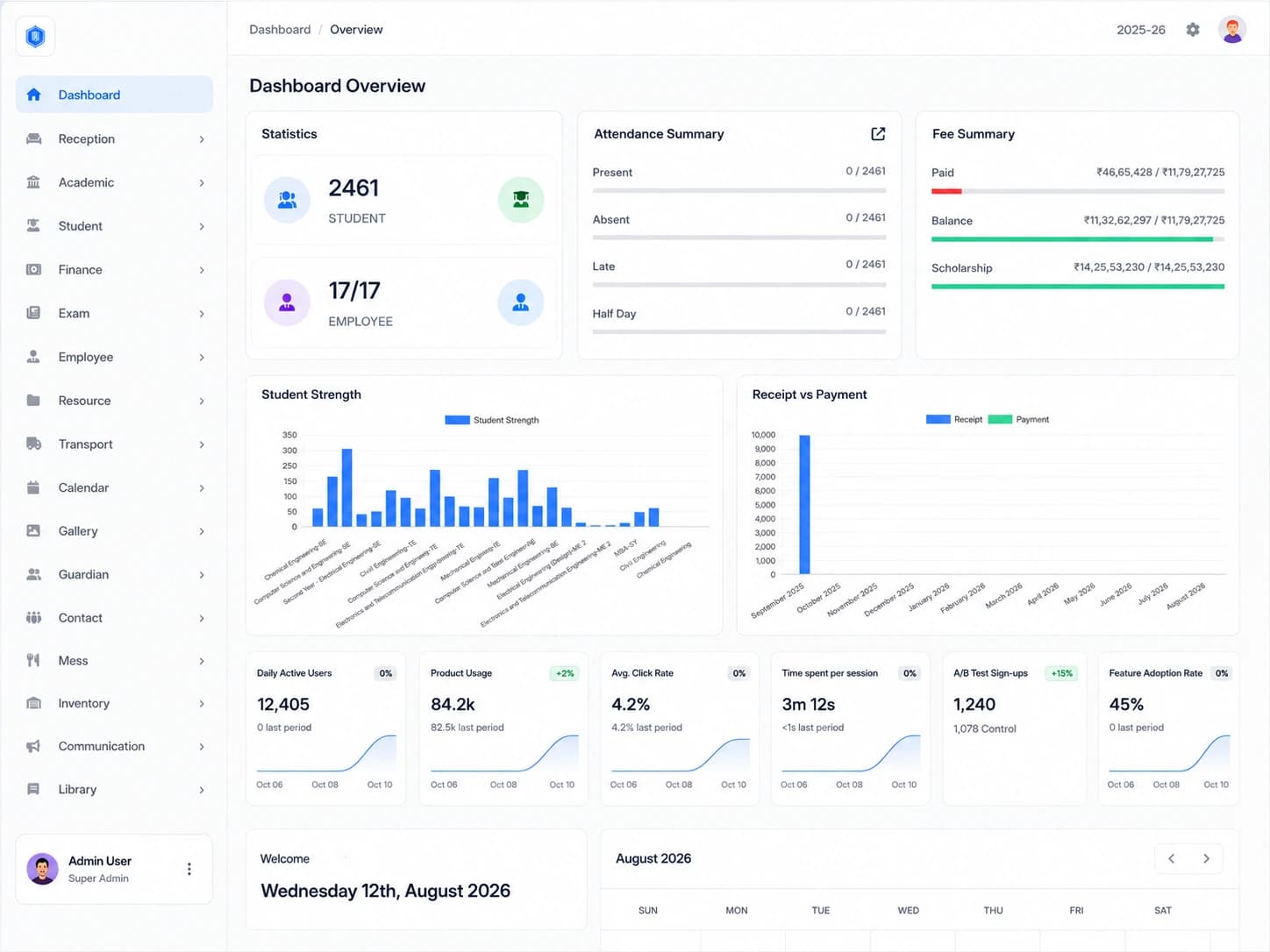
Task: Open the Mess menu item
Action: [x=114, y=661]
